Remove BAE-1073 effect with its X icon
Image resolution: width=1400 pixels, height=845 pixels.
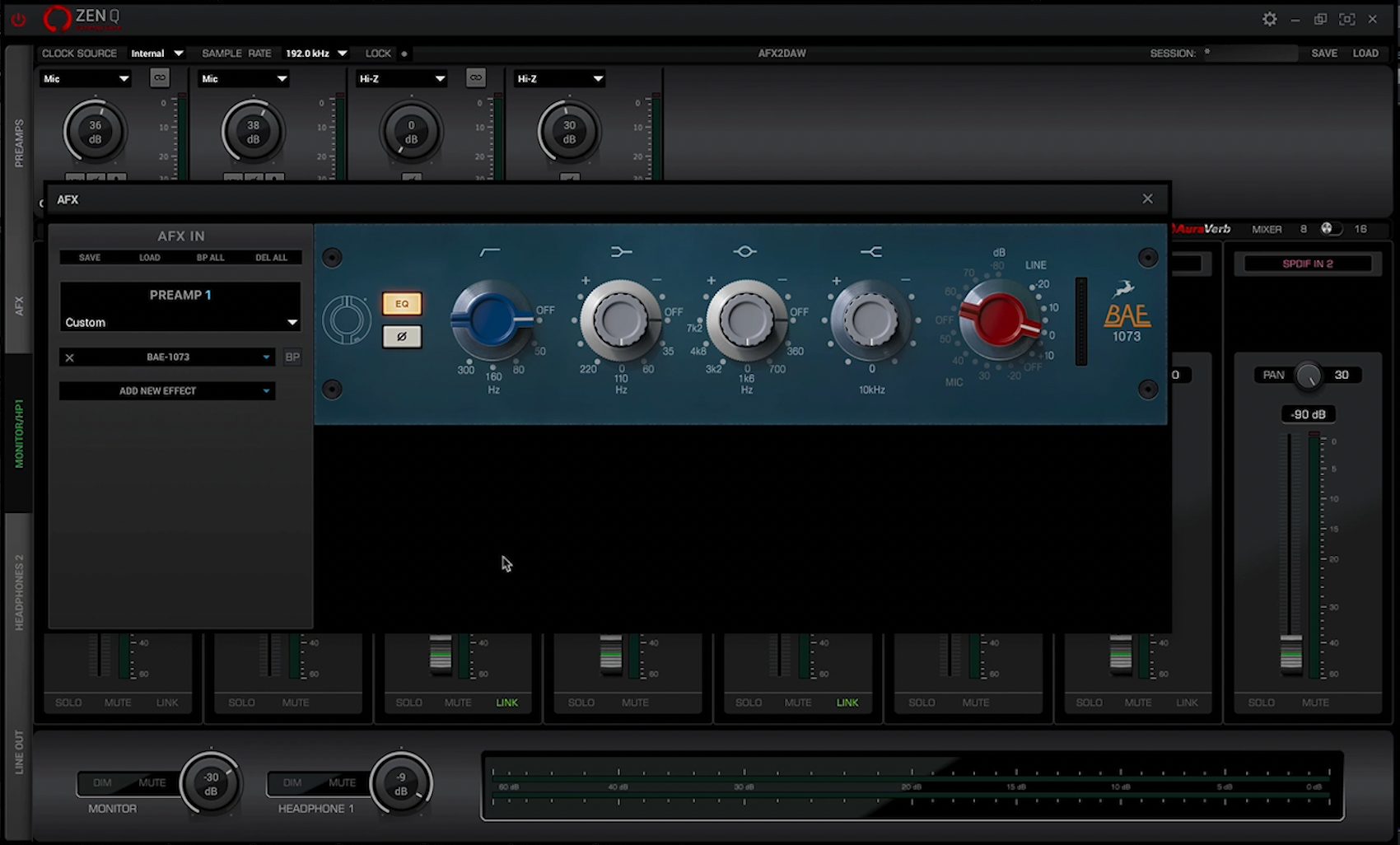[70, 357]
